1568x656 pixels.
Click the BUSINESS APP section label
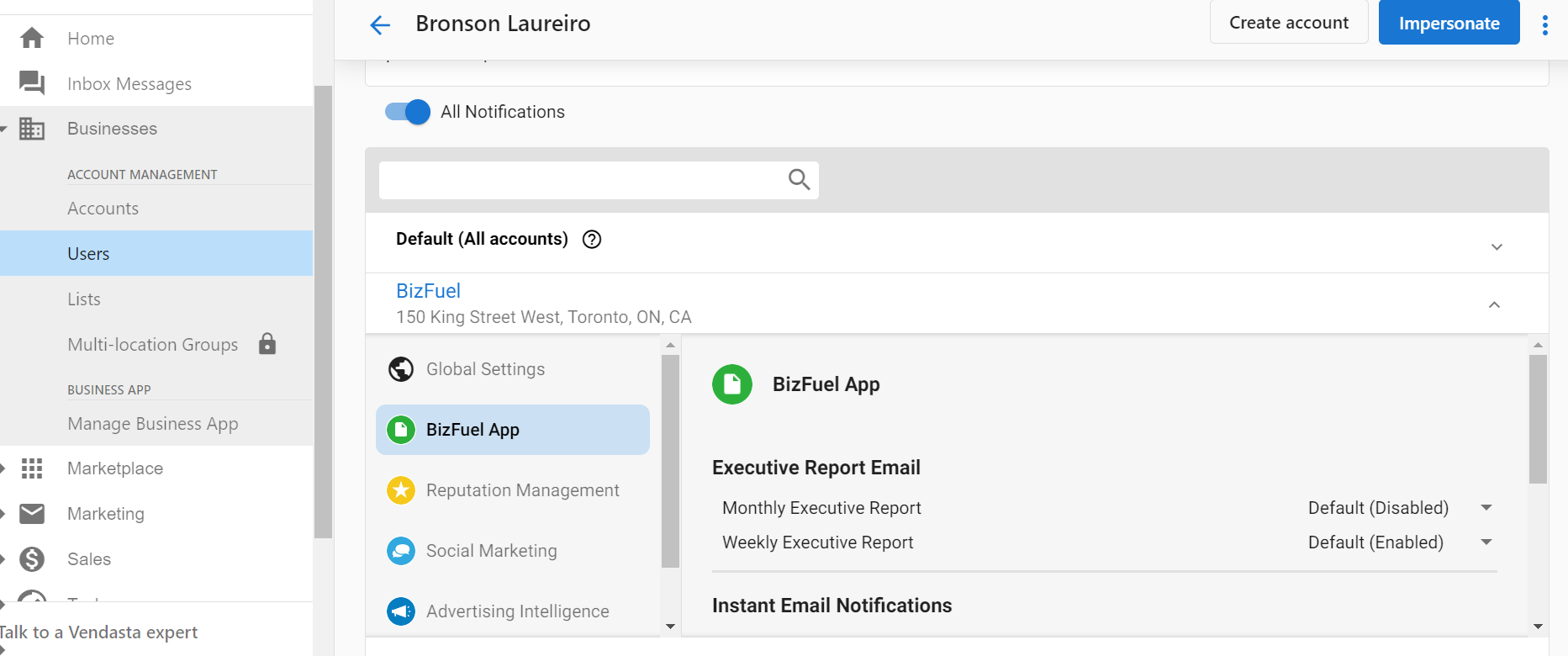(109, 389)
